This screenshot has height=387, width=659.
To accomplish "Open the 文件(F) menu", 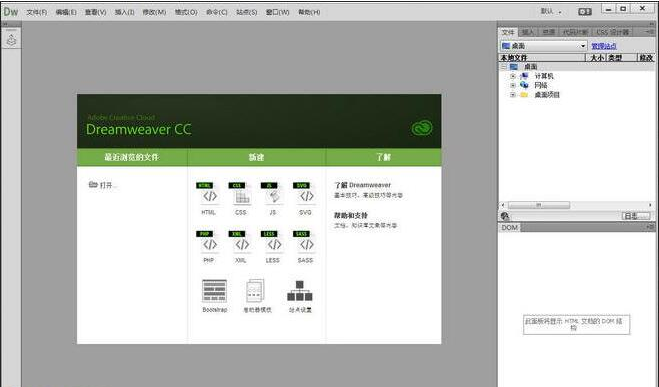I will [37, 12].
